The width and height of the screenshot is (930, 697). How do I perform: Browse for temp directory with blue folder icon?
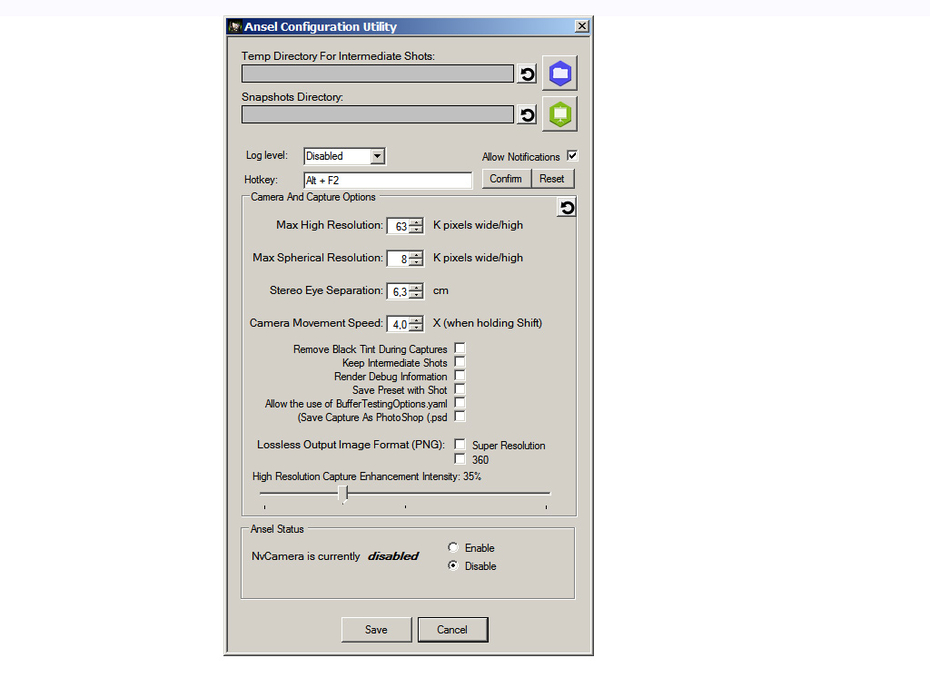[x=560, y=74]
